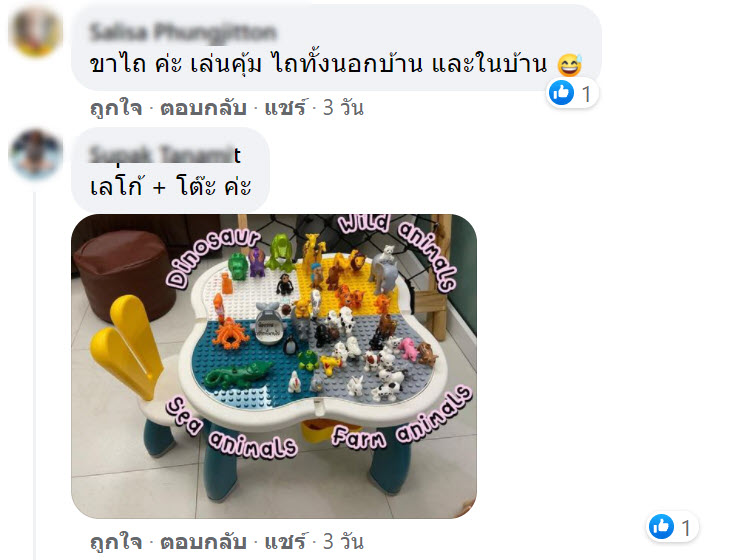This screenshot has width=749, height=560.
Task: Click the 3 วัน timestamp of first comment
Action: [x=343, y=108]
